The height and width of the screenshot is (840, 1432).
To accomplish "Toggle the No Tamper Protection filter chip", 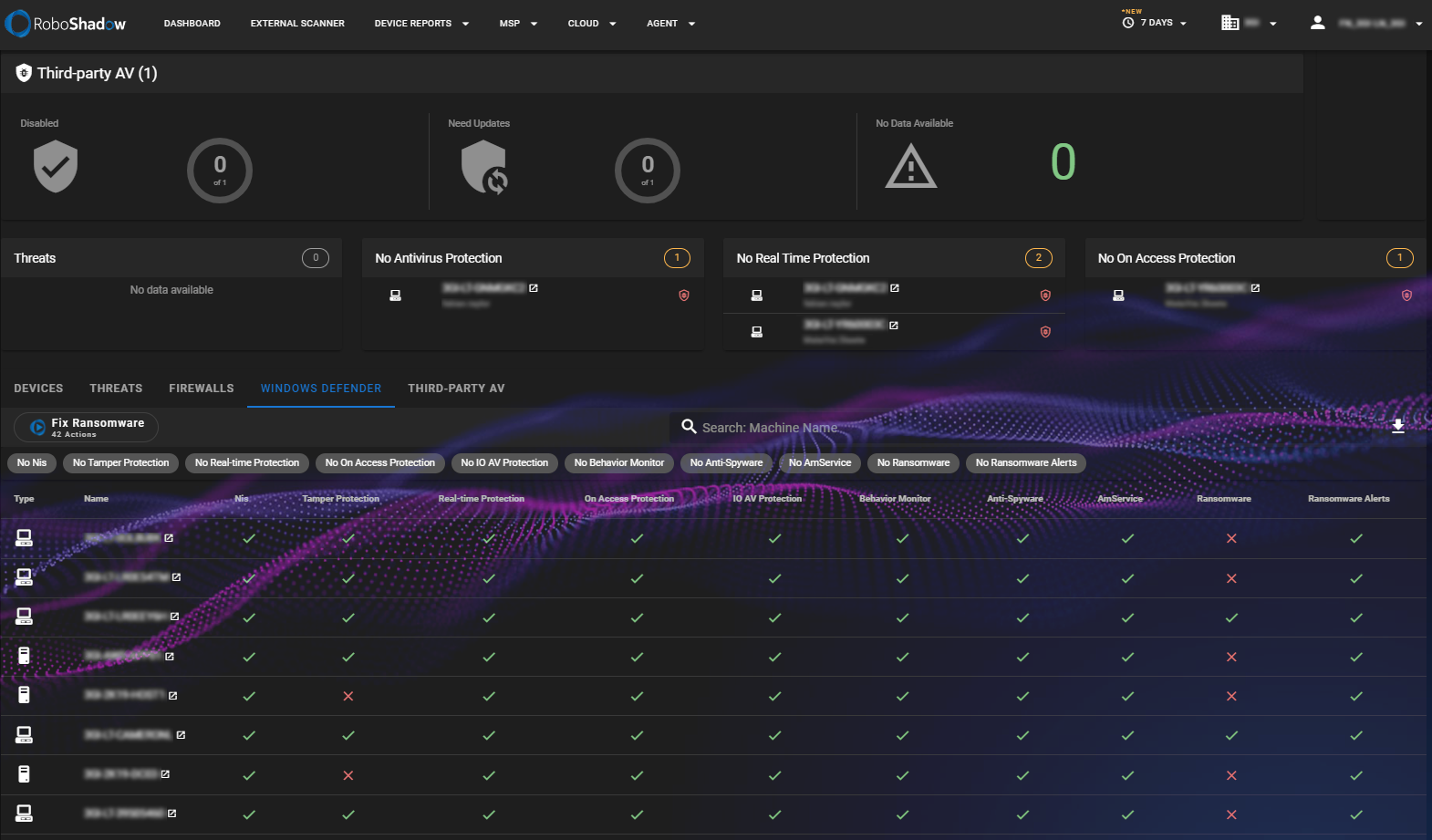I will [120, 463].
